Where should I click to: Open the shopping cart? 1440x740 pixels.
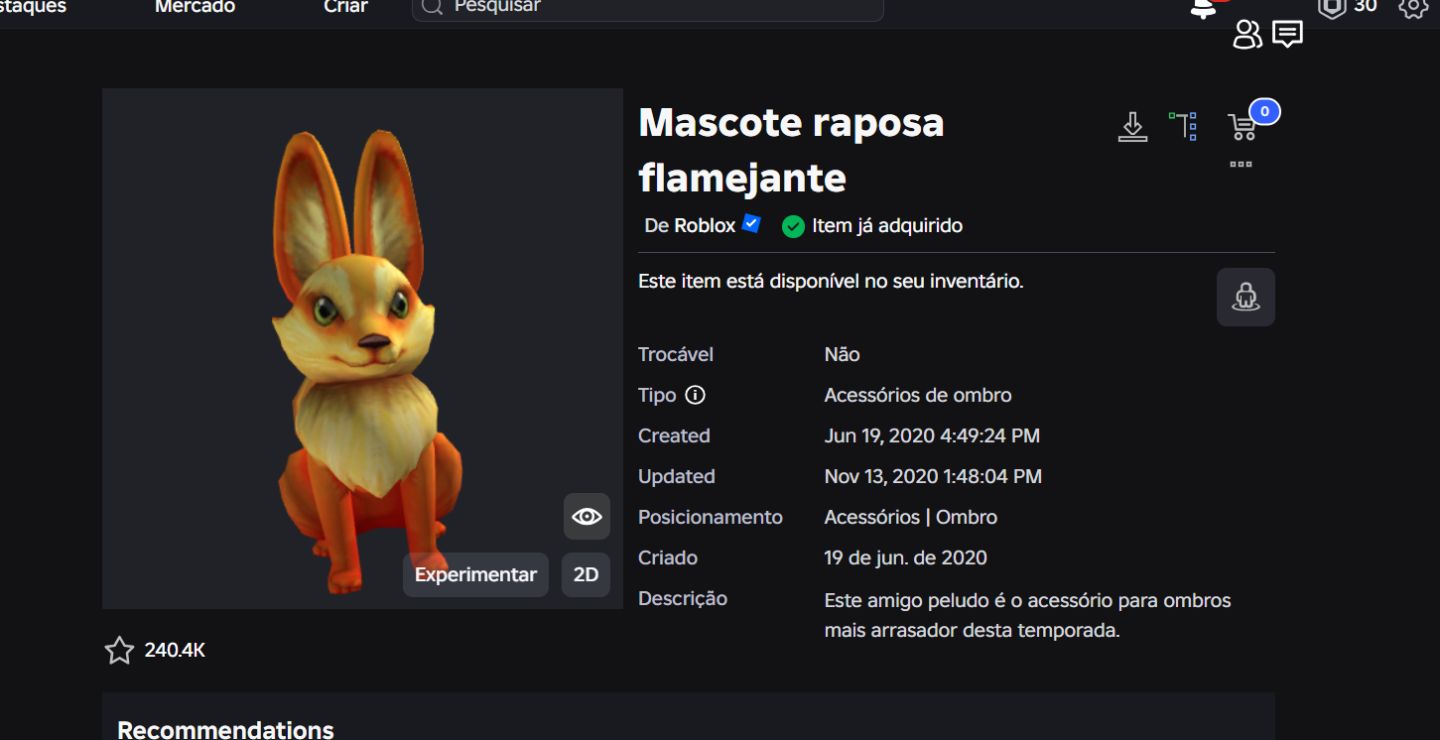[1242, 127]
